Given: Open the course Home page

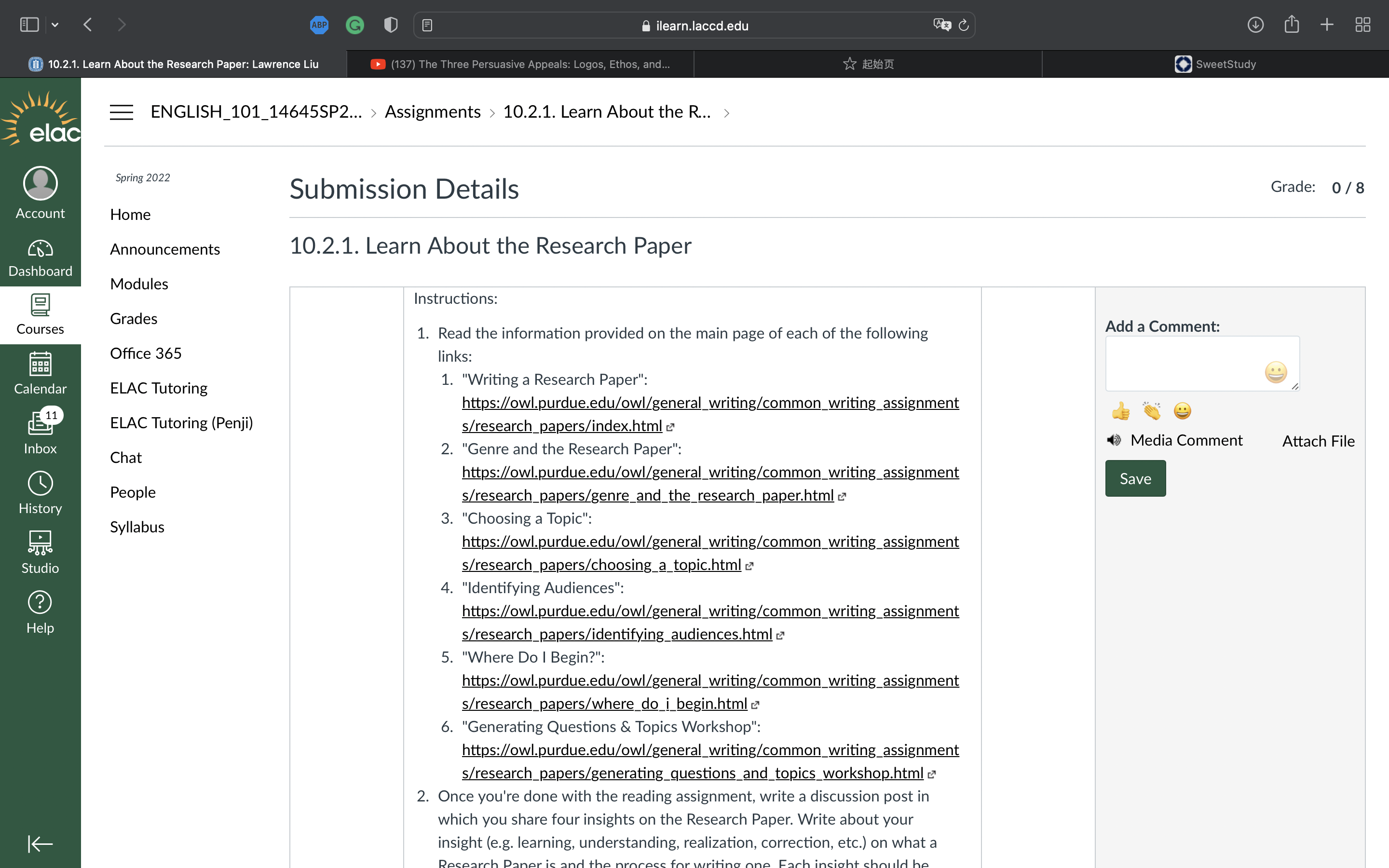Looking at the screenshot, I should click(x=130, y=214).
